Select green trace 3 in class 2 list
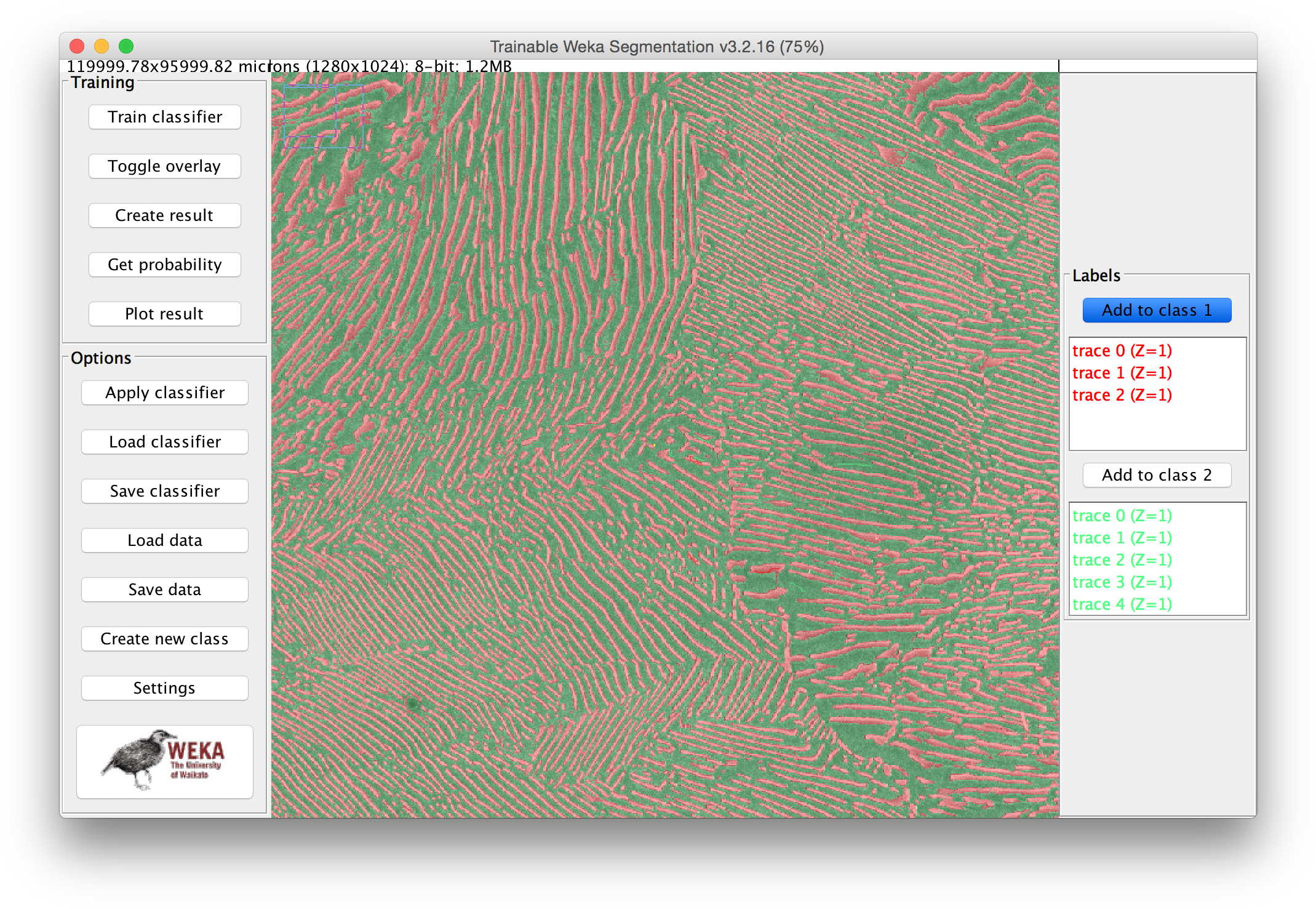The height and width of the screenshot is (909, 1316). [x=1122, y=582]
